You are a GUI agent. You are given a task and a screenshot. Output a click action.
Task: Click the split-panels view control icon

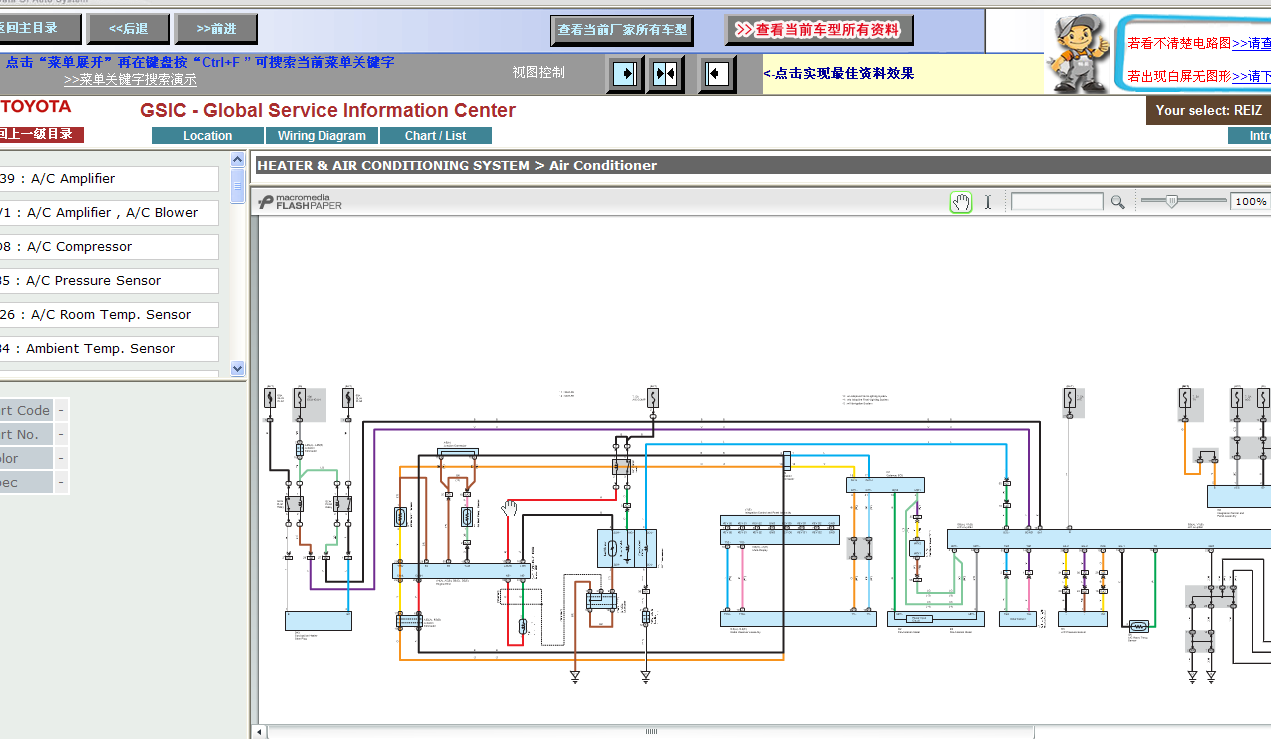pos(666,74)
